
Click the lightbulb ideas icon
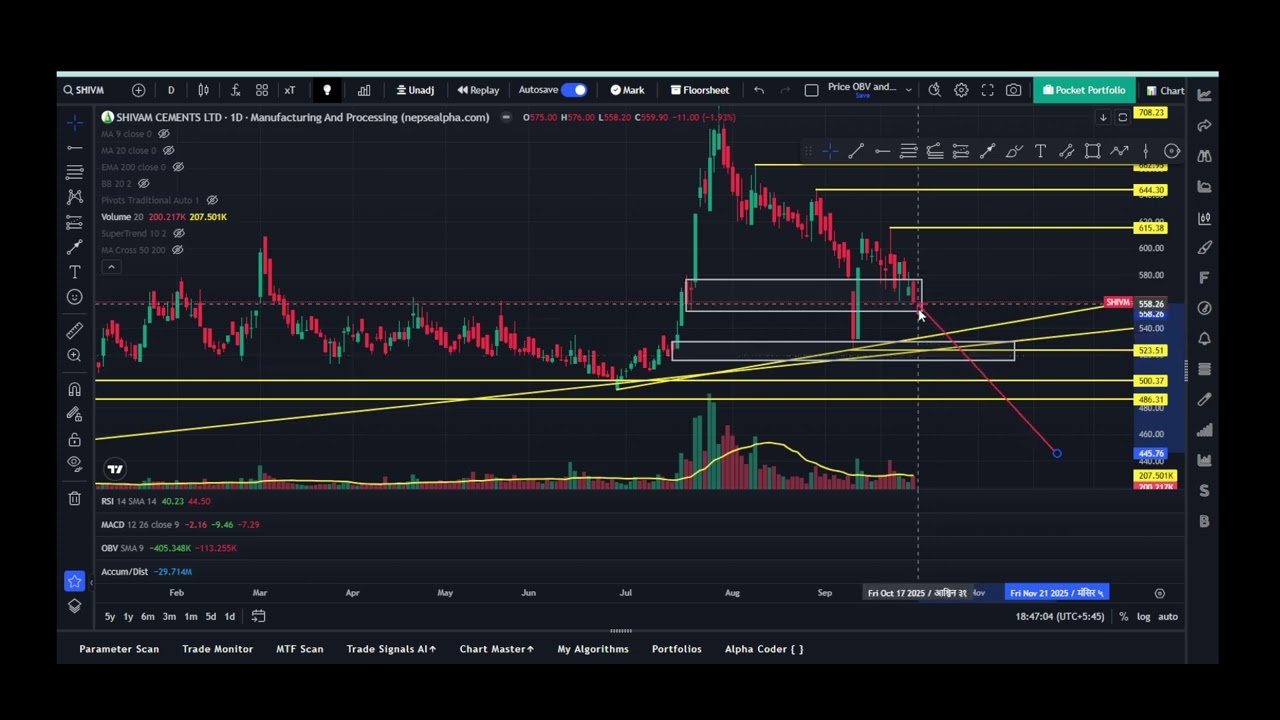[326, 90]
